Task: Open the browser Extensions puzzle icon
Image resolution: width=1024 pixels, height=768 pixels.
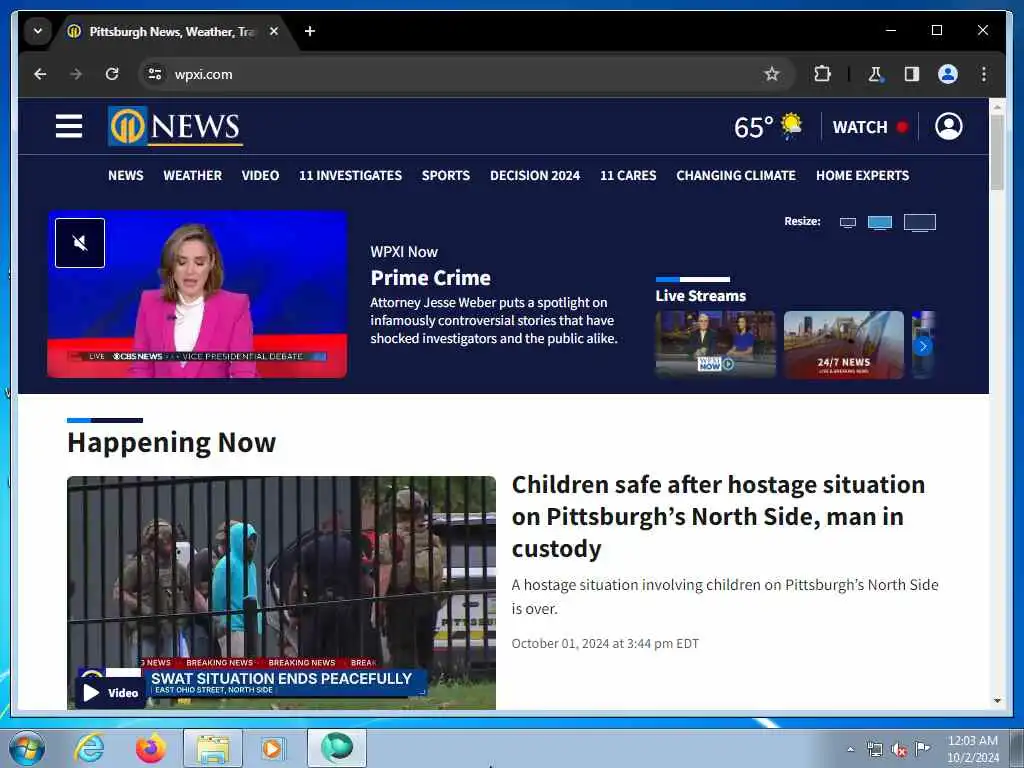Action: coord(822,74)
